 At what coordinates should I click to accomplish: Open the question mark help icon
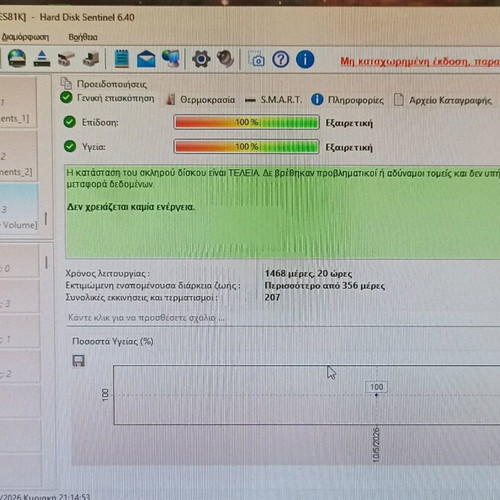pos(281,60)
